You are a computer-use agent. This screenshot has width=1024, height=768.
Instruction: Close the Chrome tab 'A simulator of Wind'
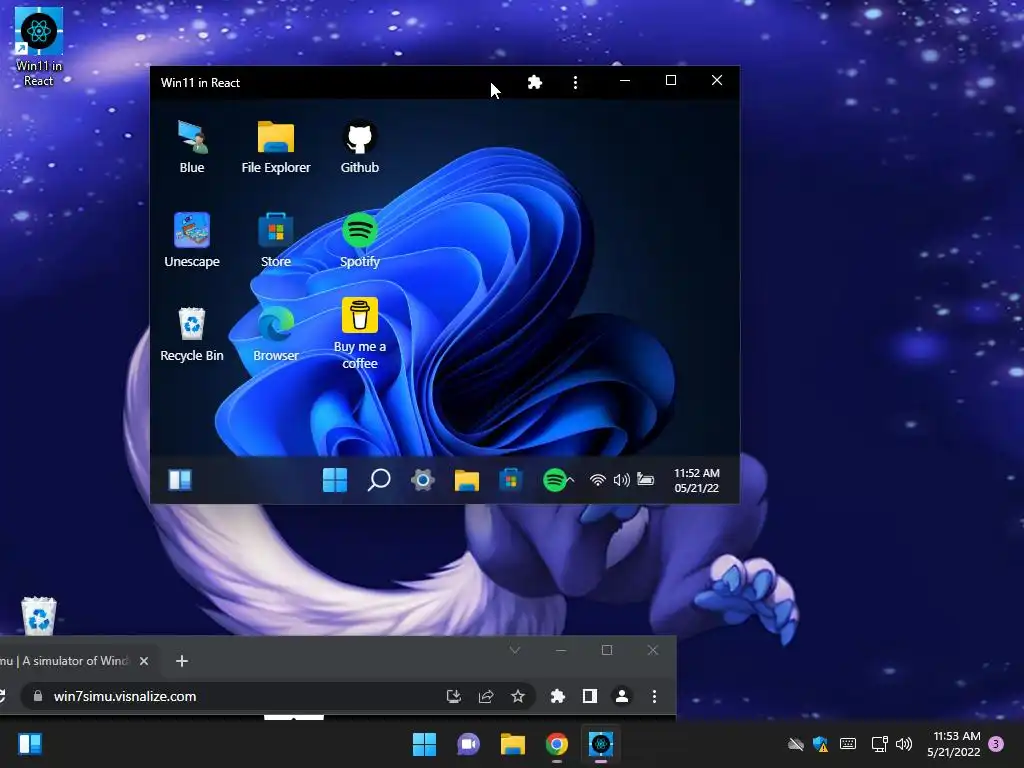[x=144, y=661]
